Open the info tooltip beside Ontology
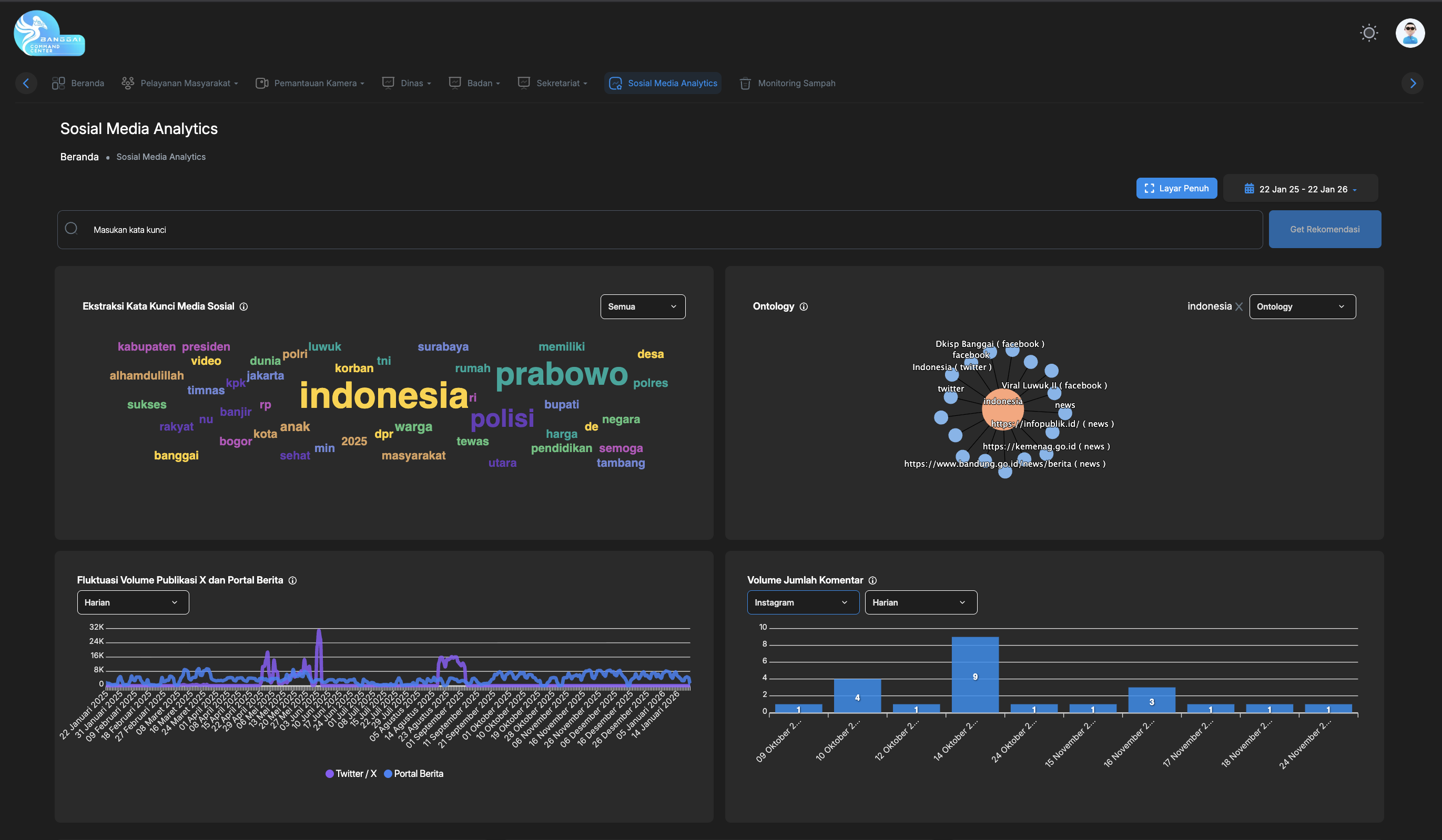Image resolution: width=1442 pixels, height=840 pixels. point(804,306)
